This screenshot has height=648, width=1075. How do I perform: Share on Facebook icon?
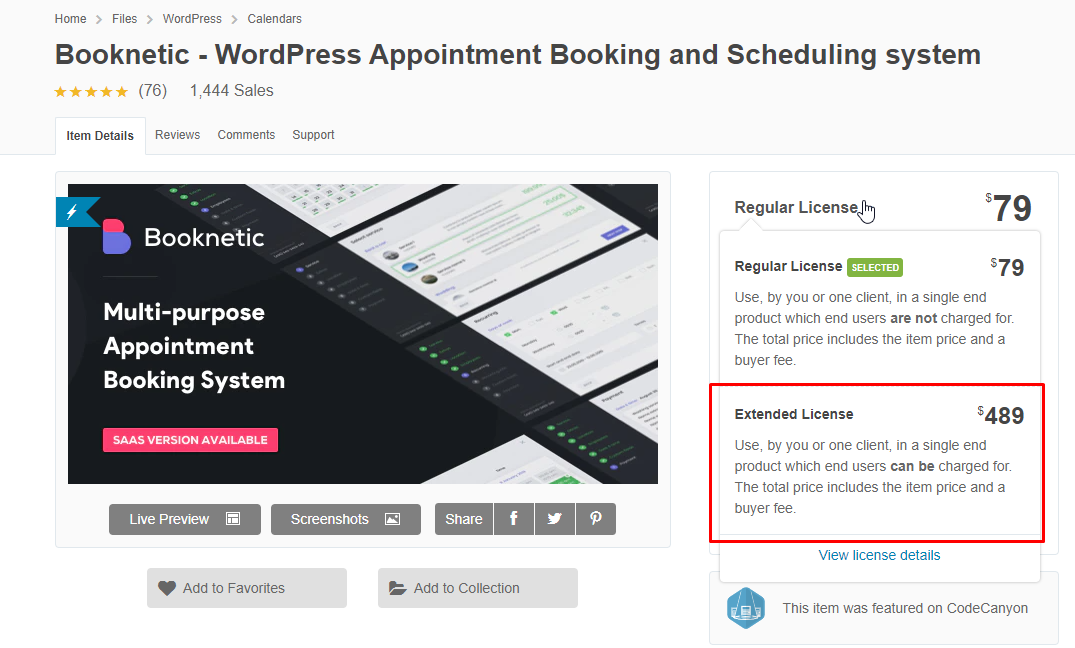[514, 519]
